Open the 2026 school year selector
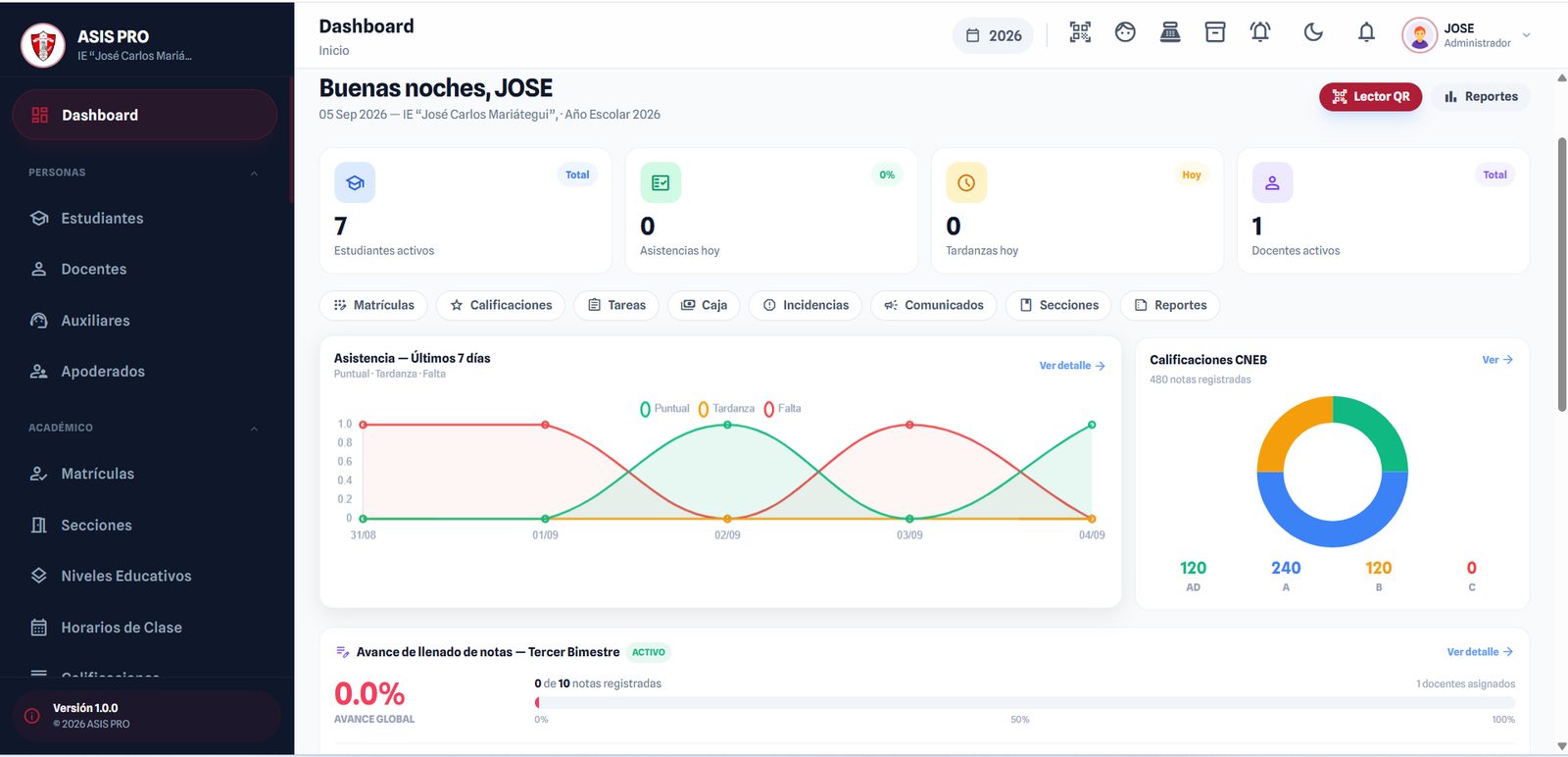Viewport: 1568px width, 757px height. 993,35
